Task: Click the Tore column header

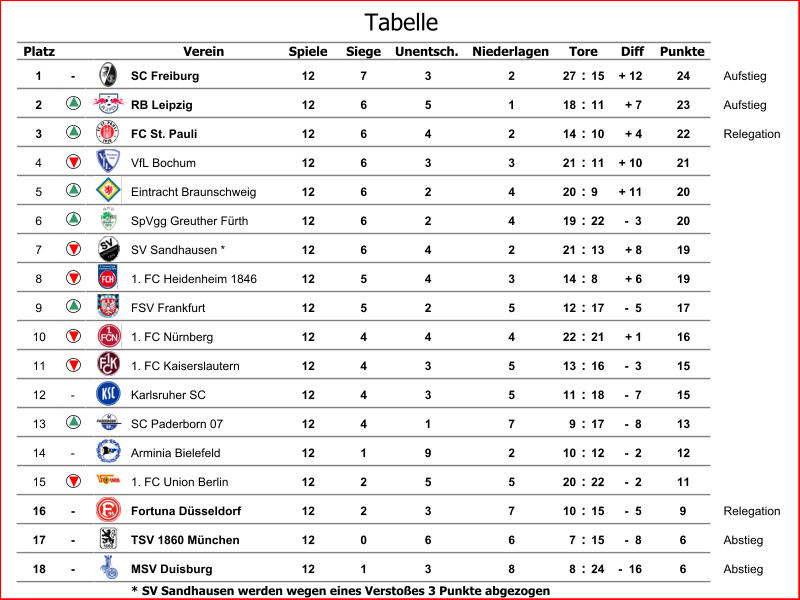Action: tap(583, 51)
